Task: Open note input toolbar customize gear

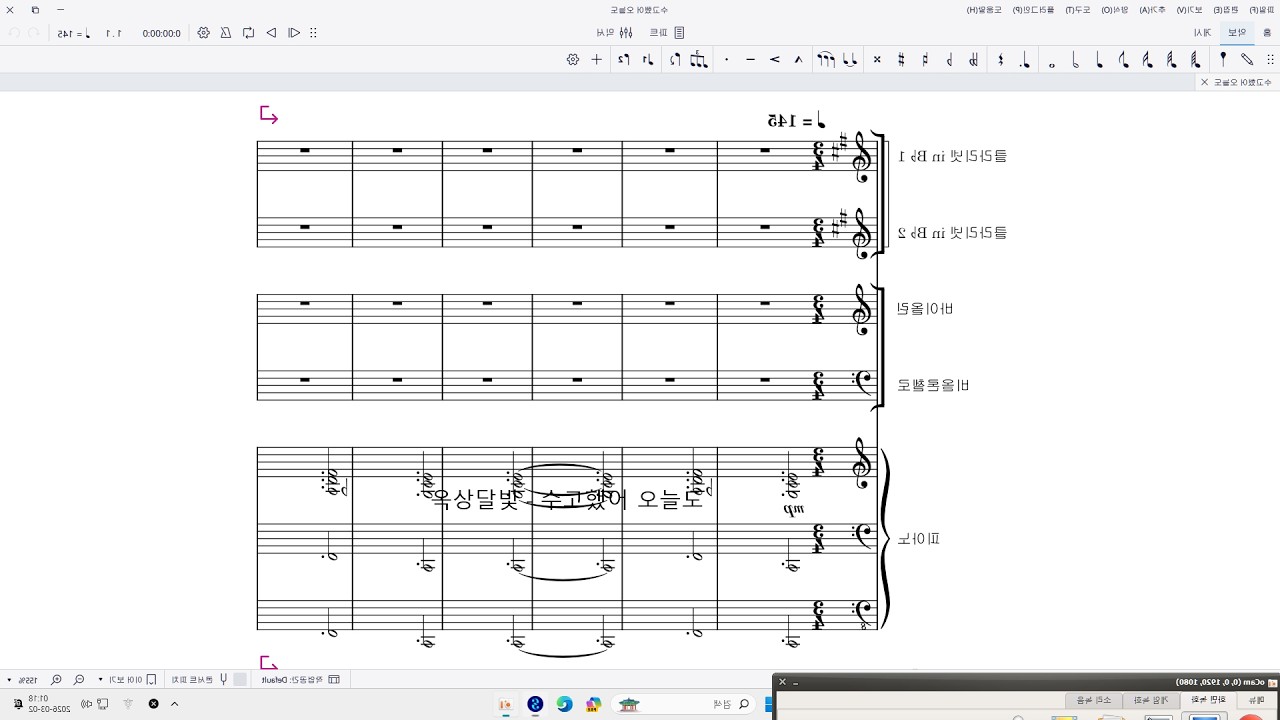Action: tap(573, 60)
